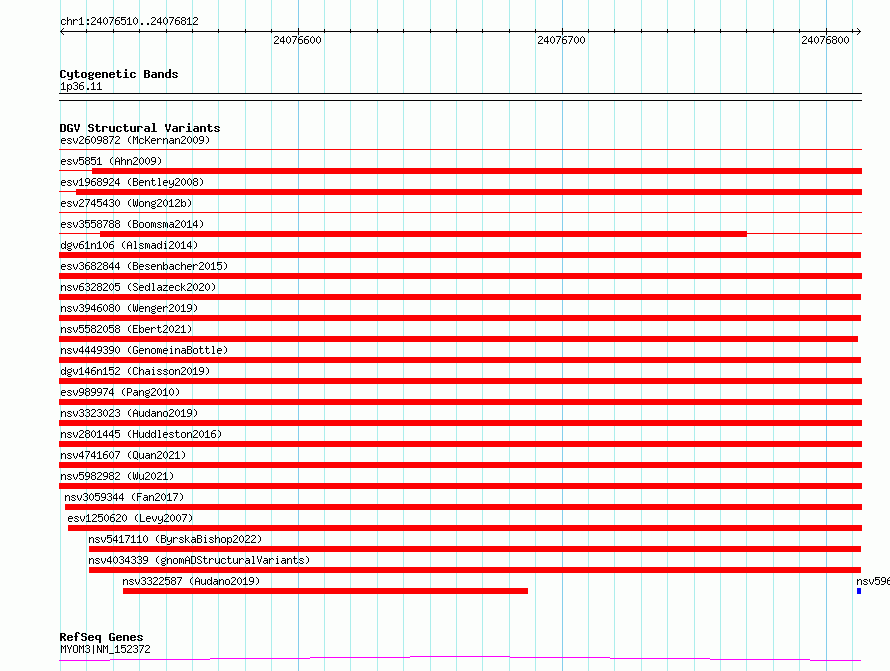Click the 24076600 ruler position label
This screenshot has width=890, height=671.
tap(297, 40)
